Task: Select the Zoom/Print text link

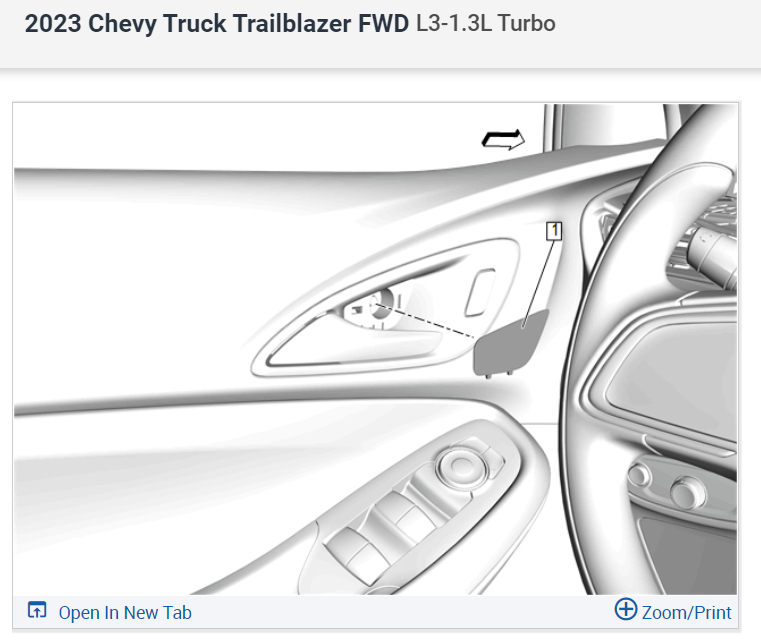Action: pyautogui.click(x=686, y=612)
